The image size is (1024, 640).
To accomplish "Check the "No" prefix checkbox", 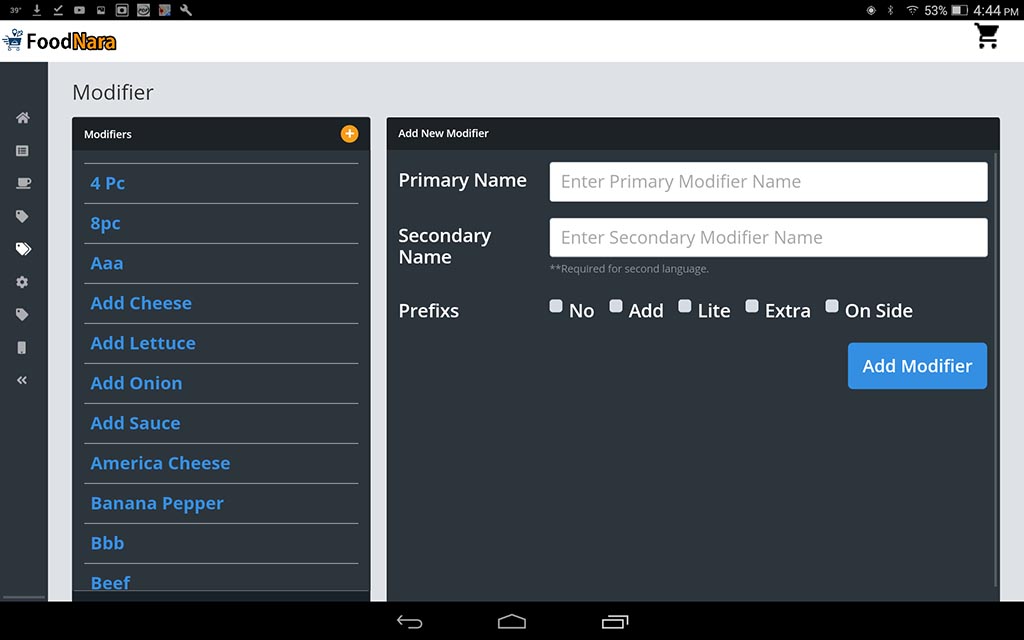I will pos(556,307).
